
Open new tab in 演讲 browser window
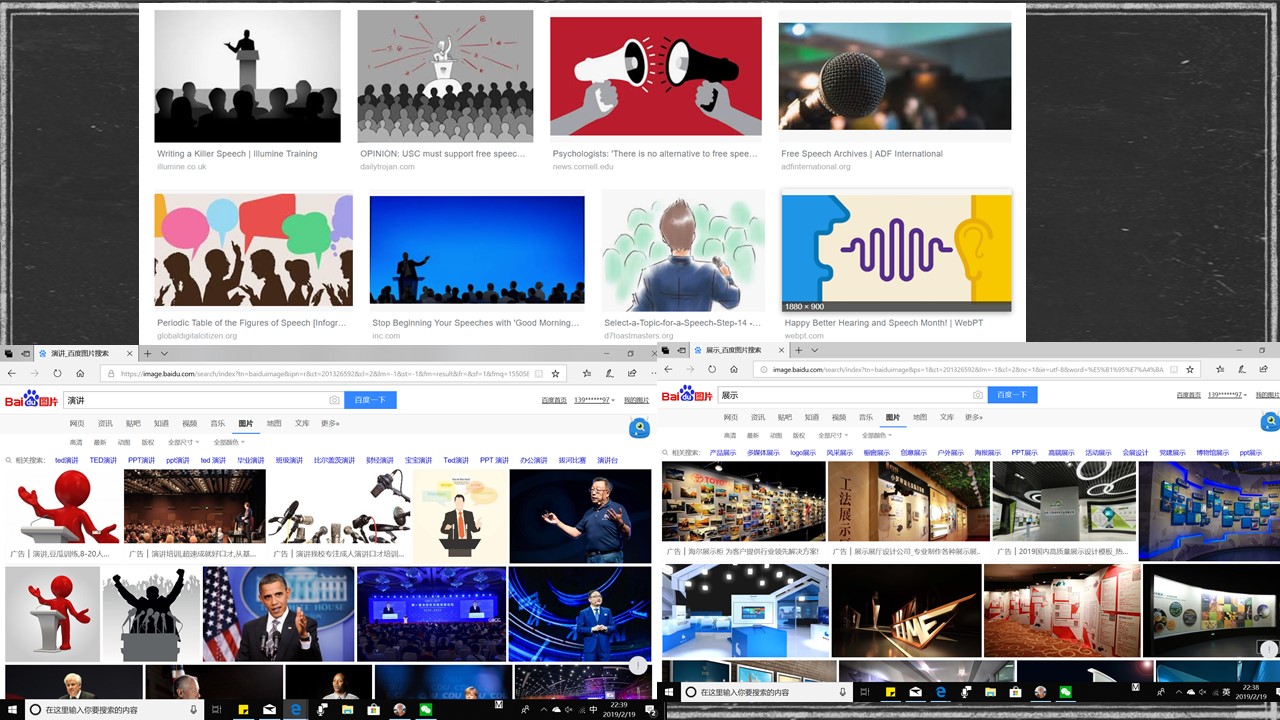pos(148,353)
